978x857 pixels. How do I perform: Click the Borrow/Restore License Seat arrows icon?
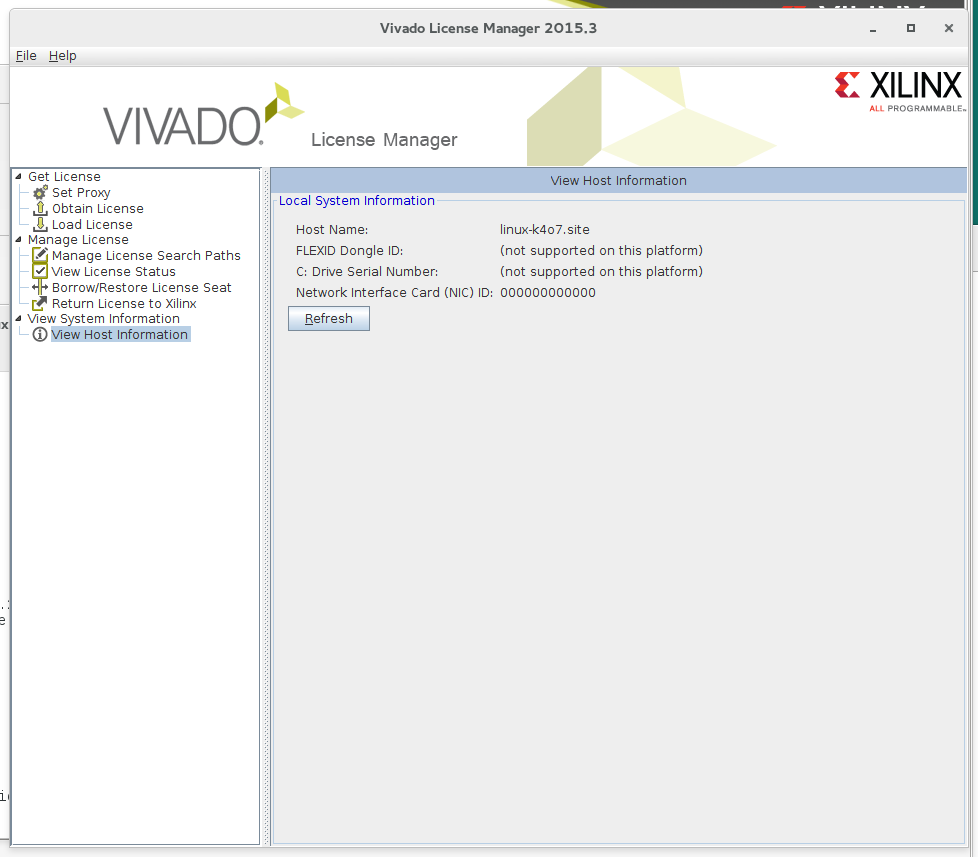coord(40,287)
